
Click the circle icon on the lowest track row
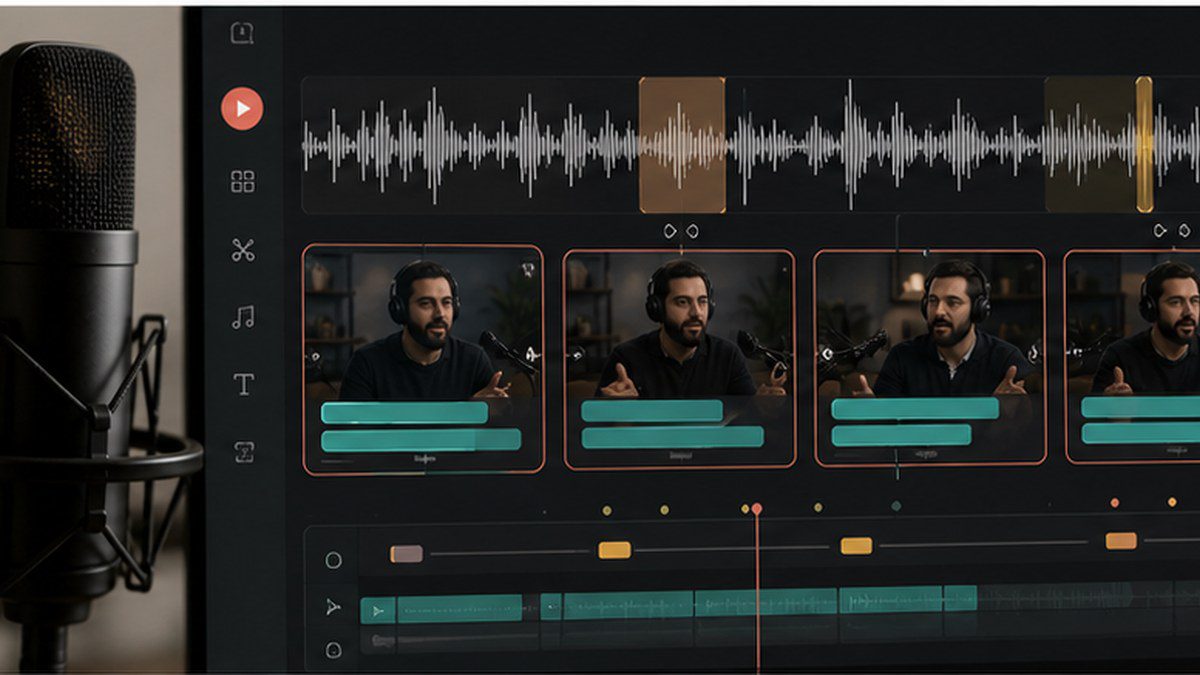point(334,650)
